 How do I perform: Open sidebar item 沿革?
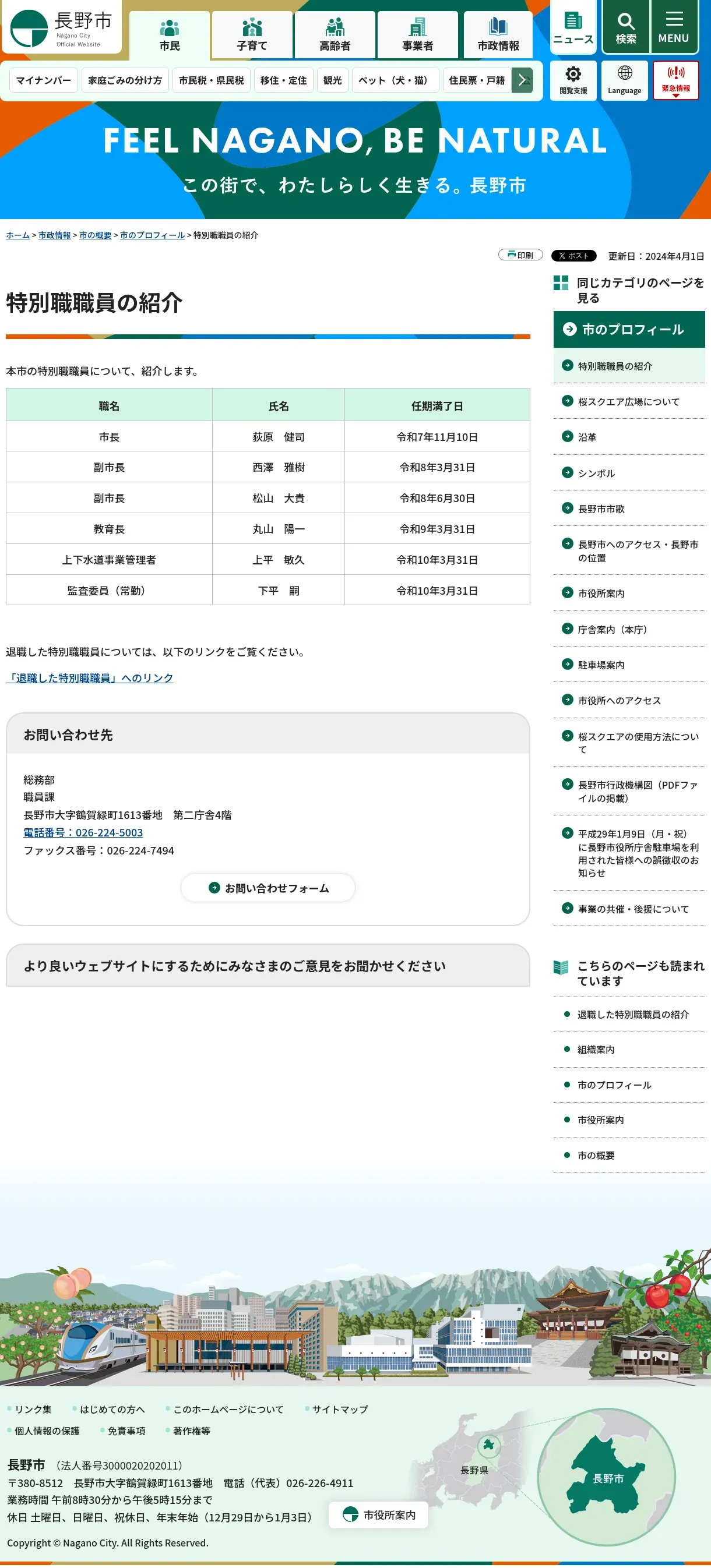click(x=629, y=437)
